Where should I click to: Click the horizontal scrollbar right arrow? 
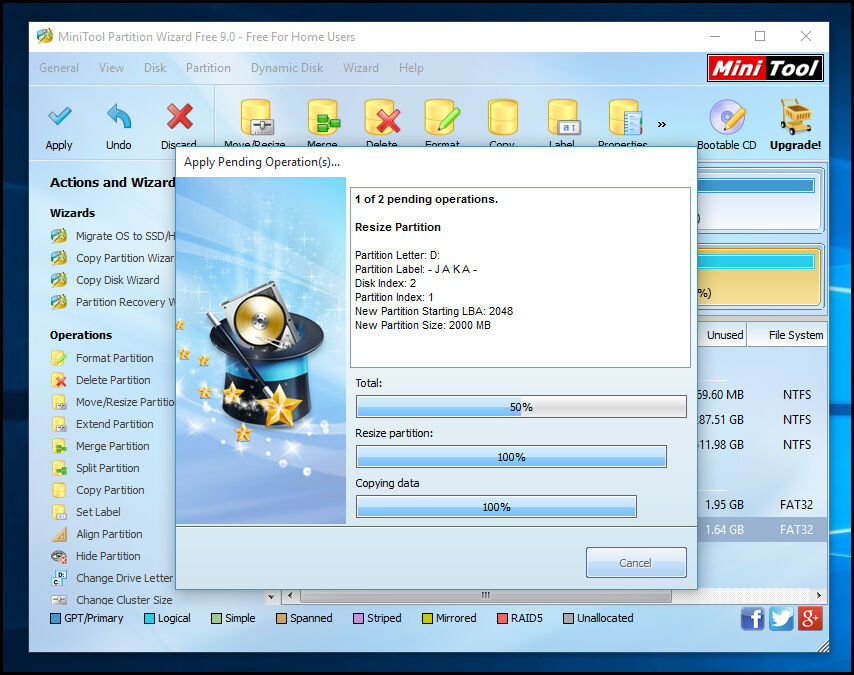coord(819,595)
